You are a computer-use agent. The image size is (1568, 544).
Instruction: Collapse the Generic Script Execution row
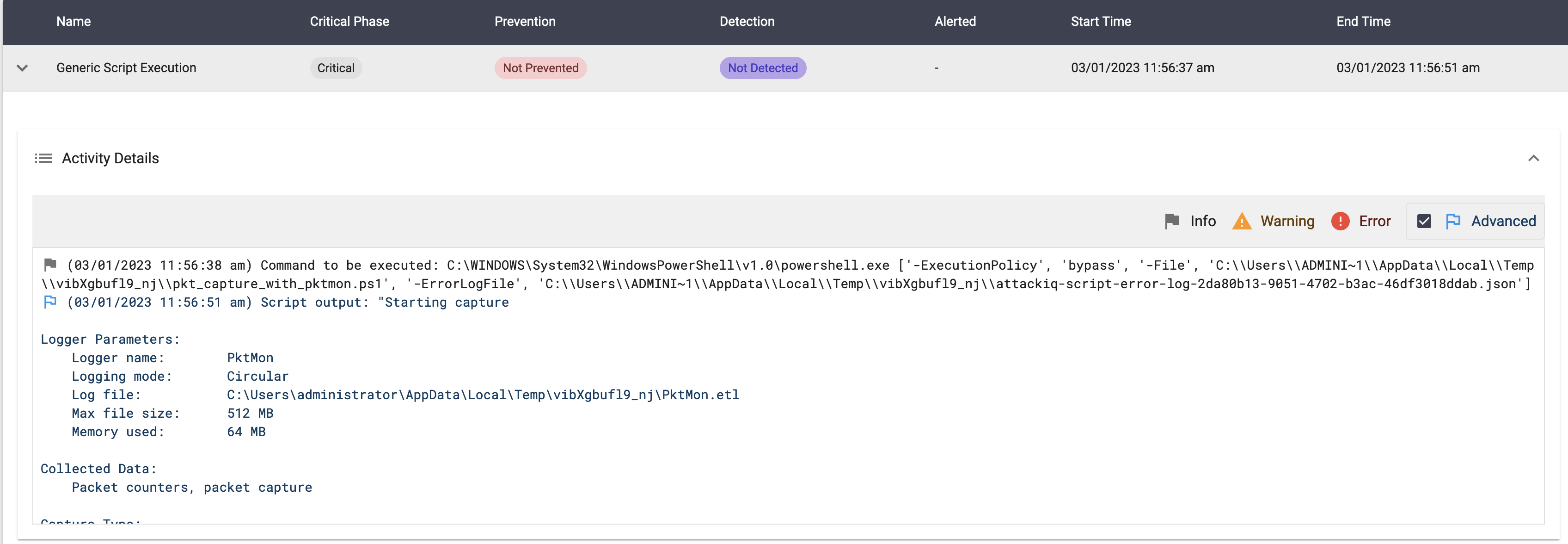click(x=23, y=68)
